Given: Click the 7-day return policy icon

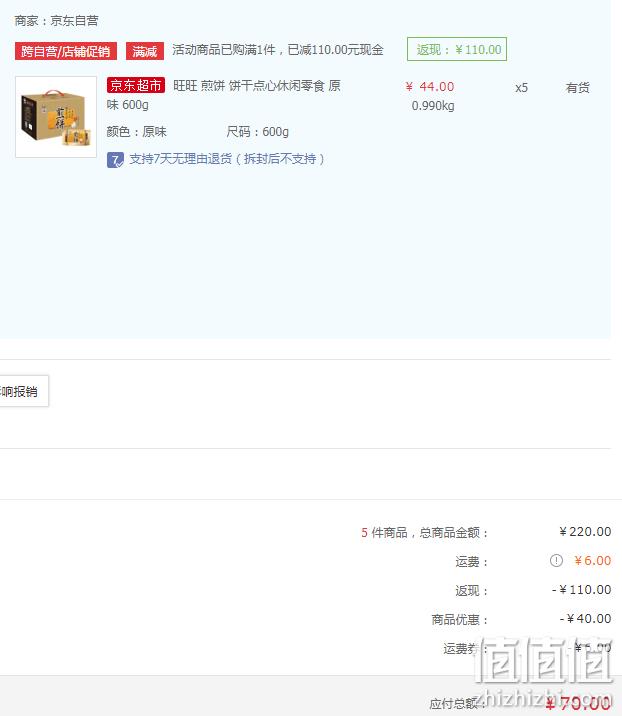Looking at the screenshot, I should [115, 160].
